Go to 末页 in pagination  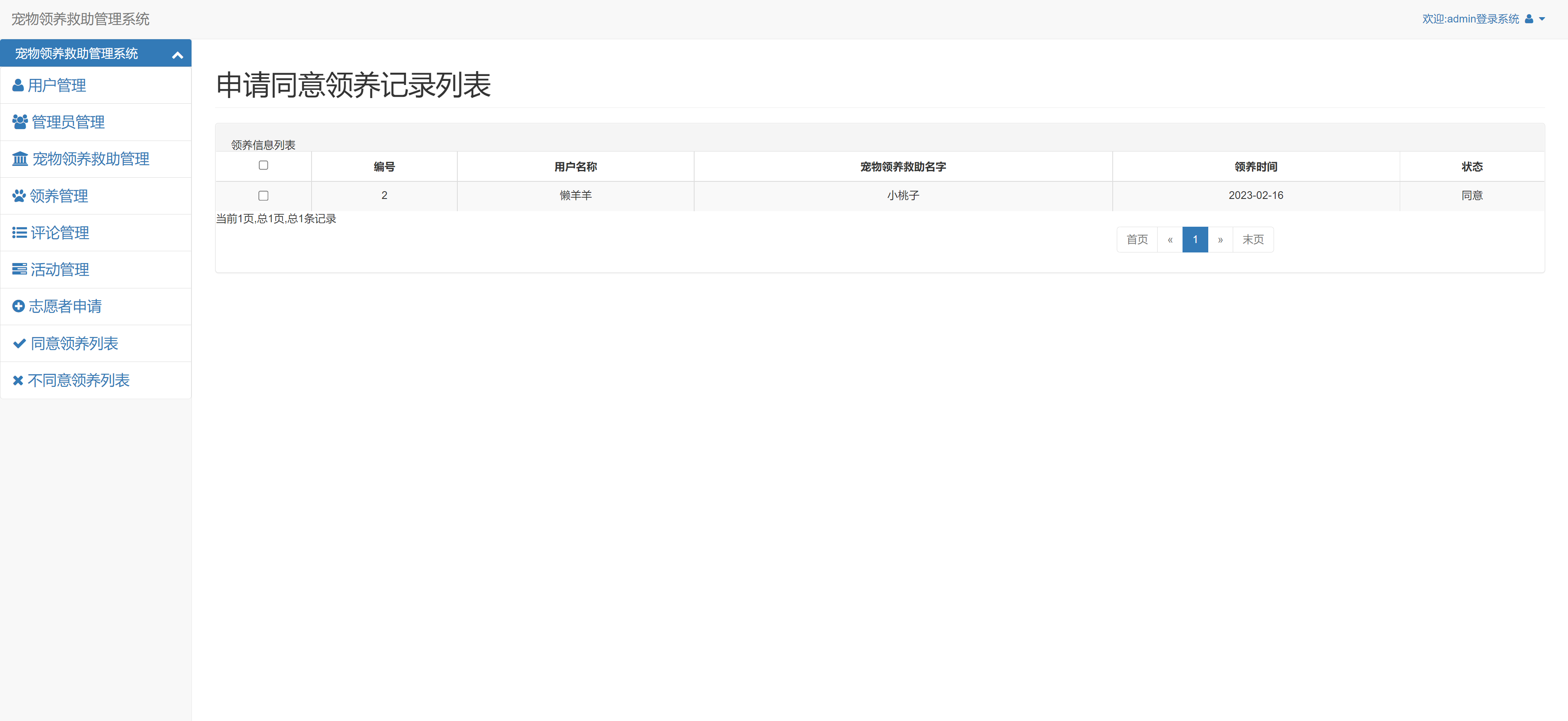click(x=1253, y=239)
